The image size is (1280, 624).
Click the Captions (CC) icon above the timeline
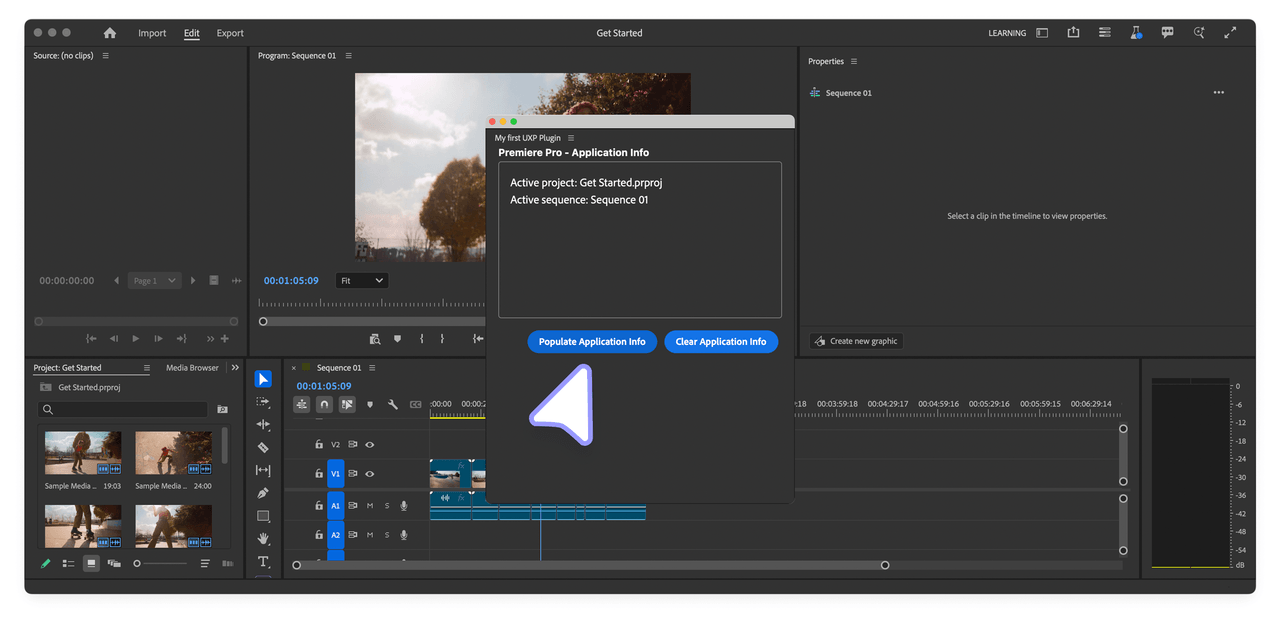coord(417,404)
